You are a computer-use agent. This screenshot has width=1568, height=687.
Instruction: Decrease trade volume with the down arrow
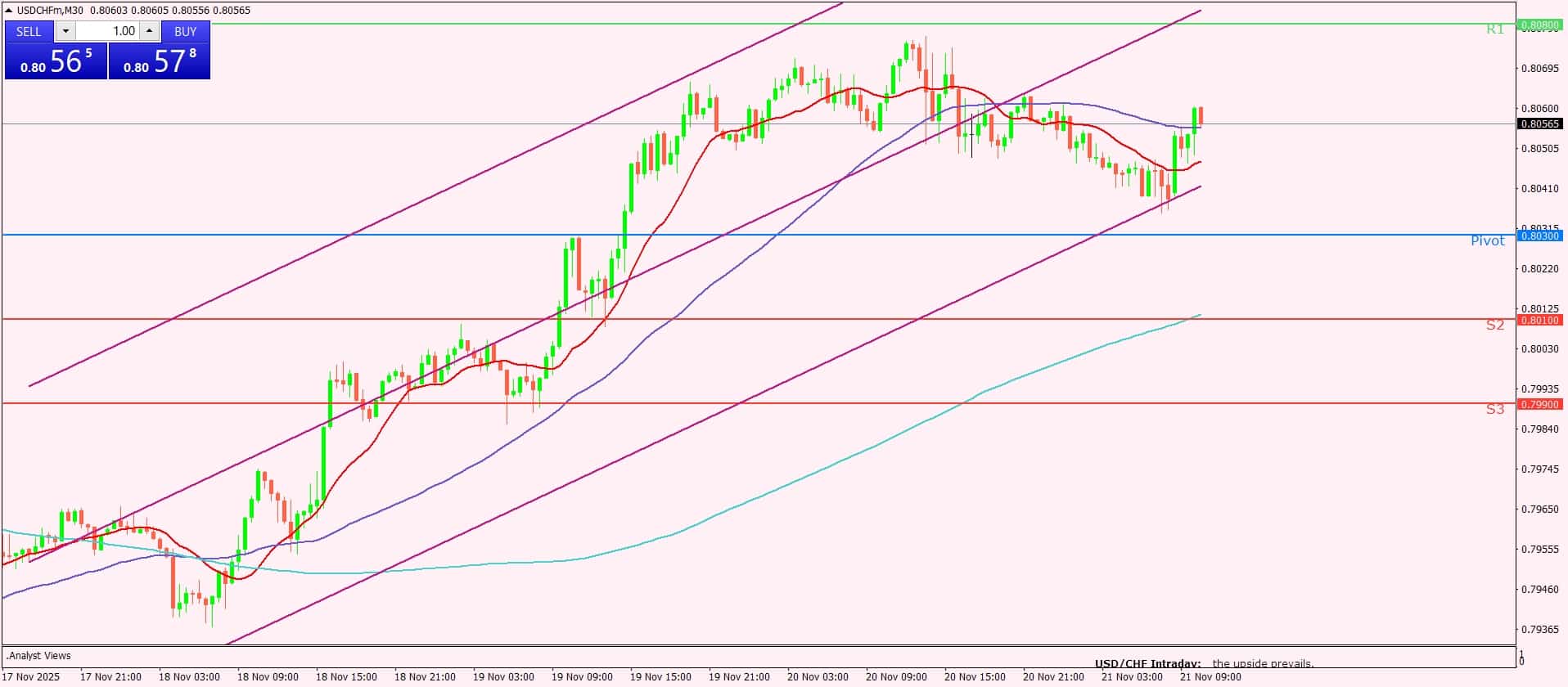point(66,31)
